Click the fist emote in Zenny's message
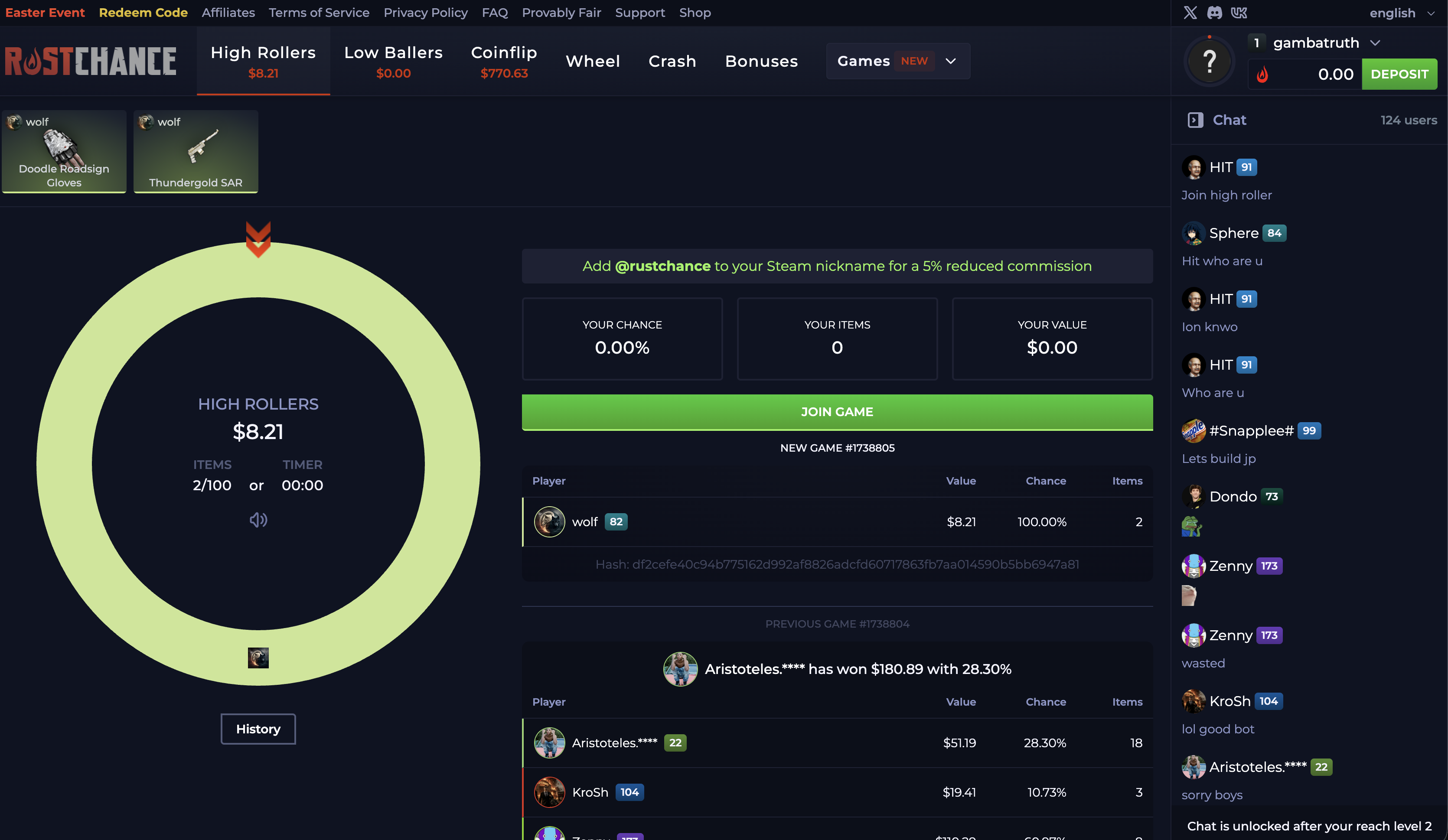Viewport: 1448px width, 840px height. click(1189, 595)
